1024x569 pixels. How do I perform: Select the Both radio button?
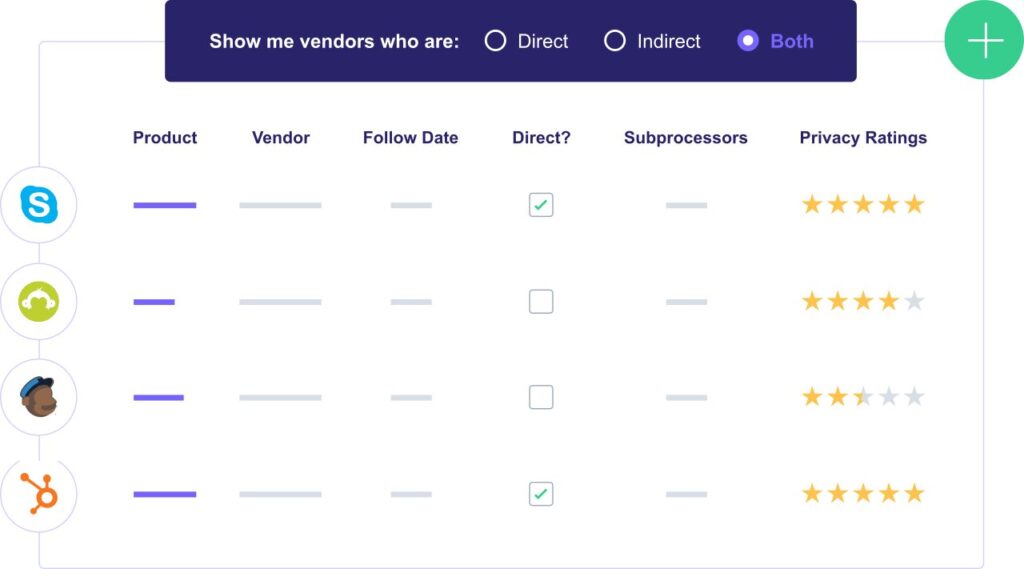click(747, 41)
